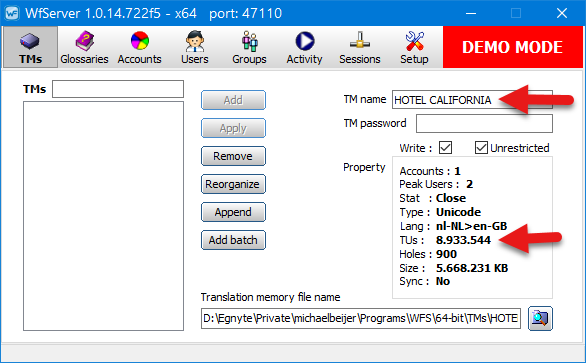The image size is (586, 363).
Task: Click the Stat value Close
Action: pyautogui.click(x=451, y=198)
